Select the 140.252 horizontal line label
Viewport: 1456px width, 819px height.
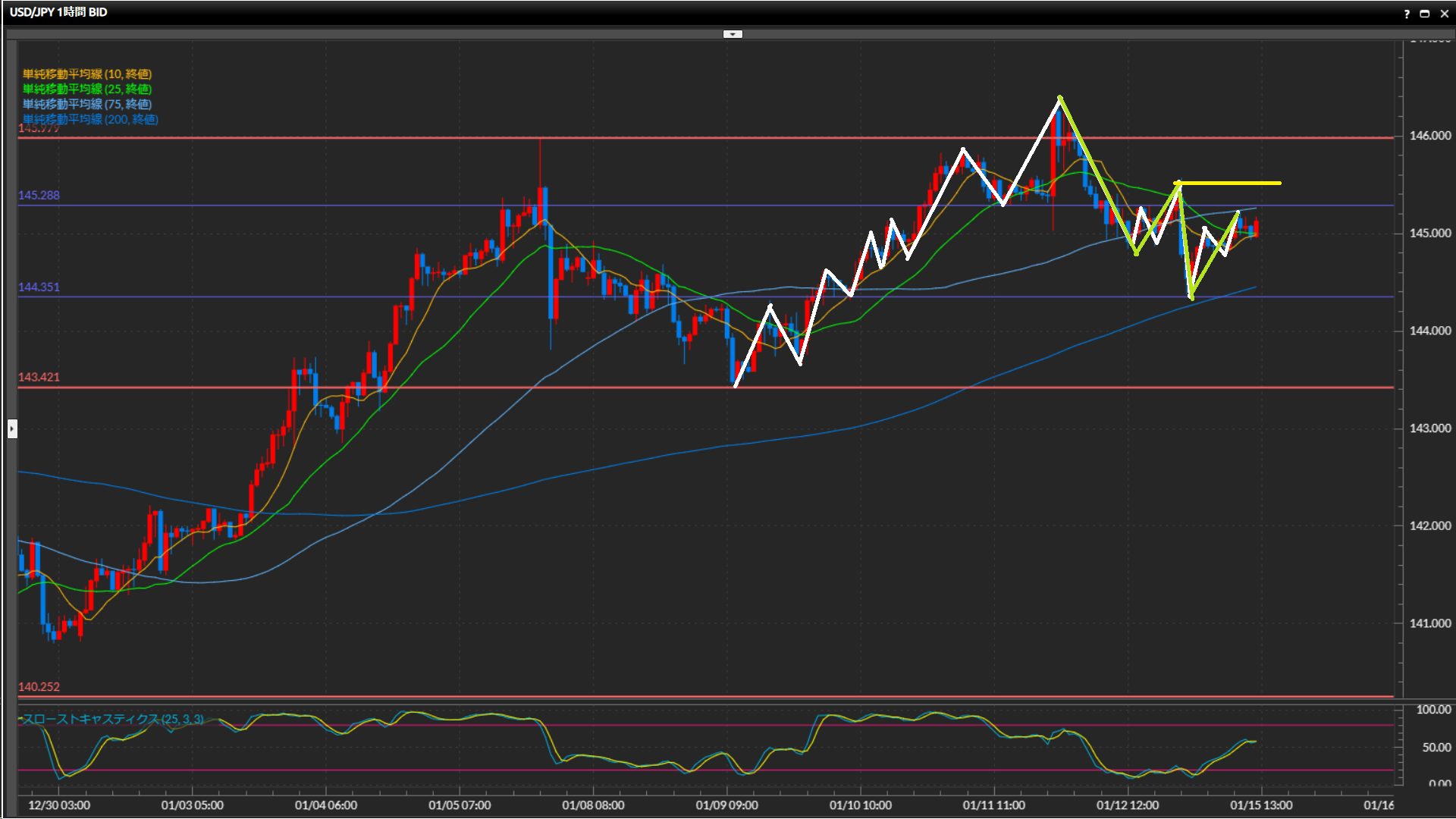pyautogui.click(x=39, y=687)
